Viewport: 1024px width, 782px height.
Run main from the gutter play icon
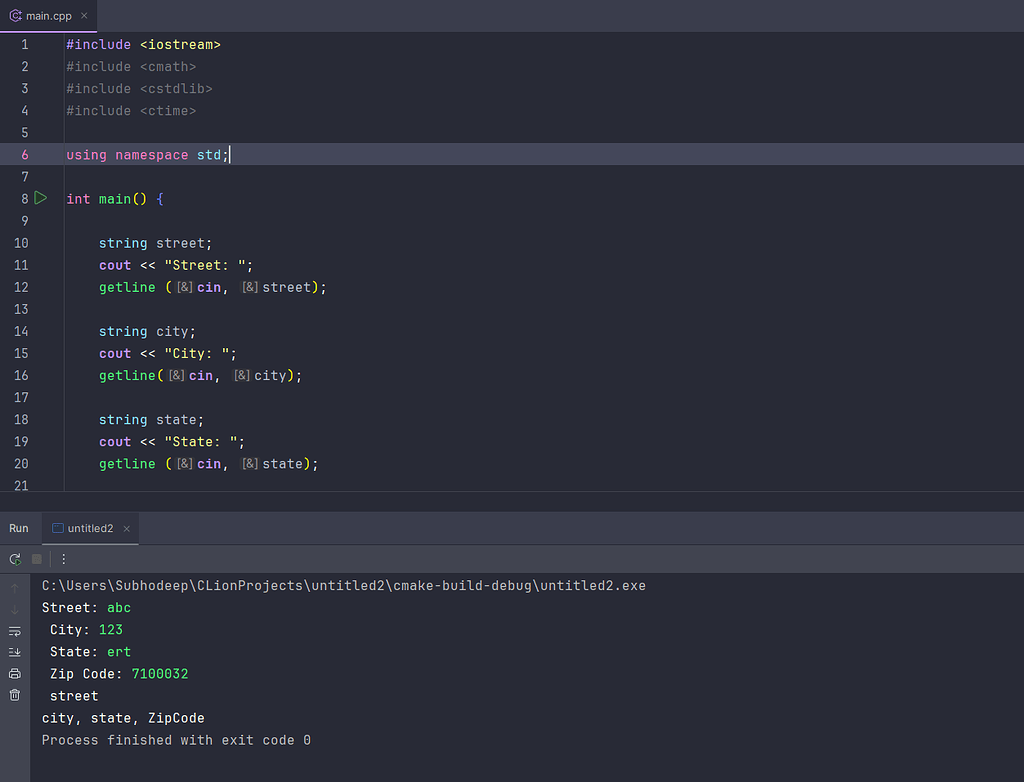(x=40, y=198)
